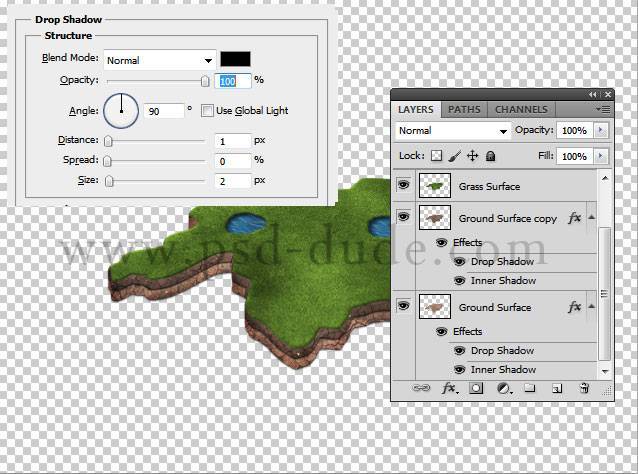This screenshot has height=474, width=638.
Task: Delete layer with trash icon
Action: pyautogui.click(x=584, y=388)
